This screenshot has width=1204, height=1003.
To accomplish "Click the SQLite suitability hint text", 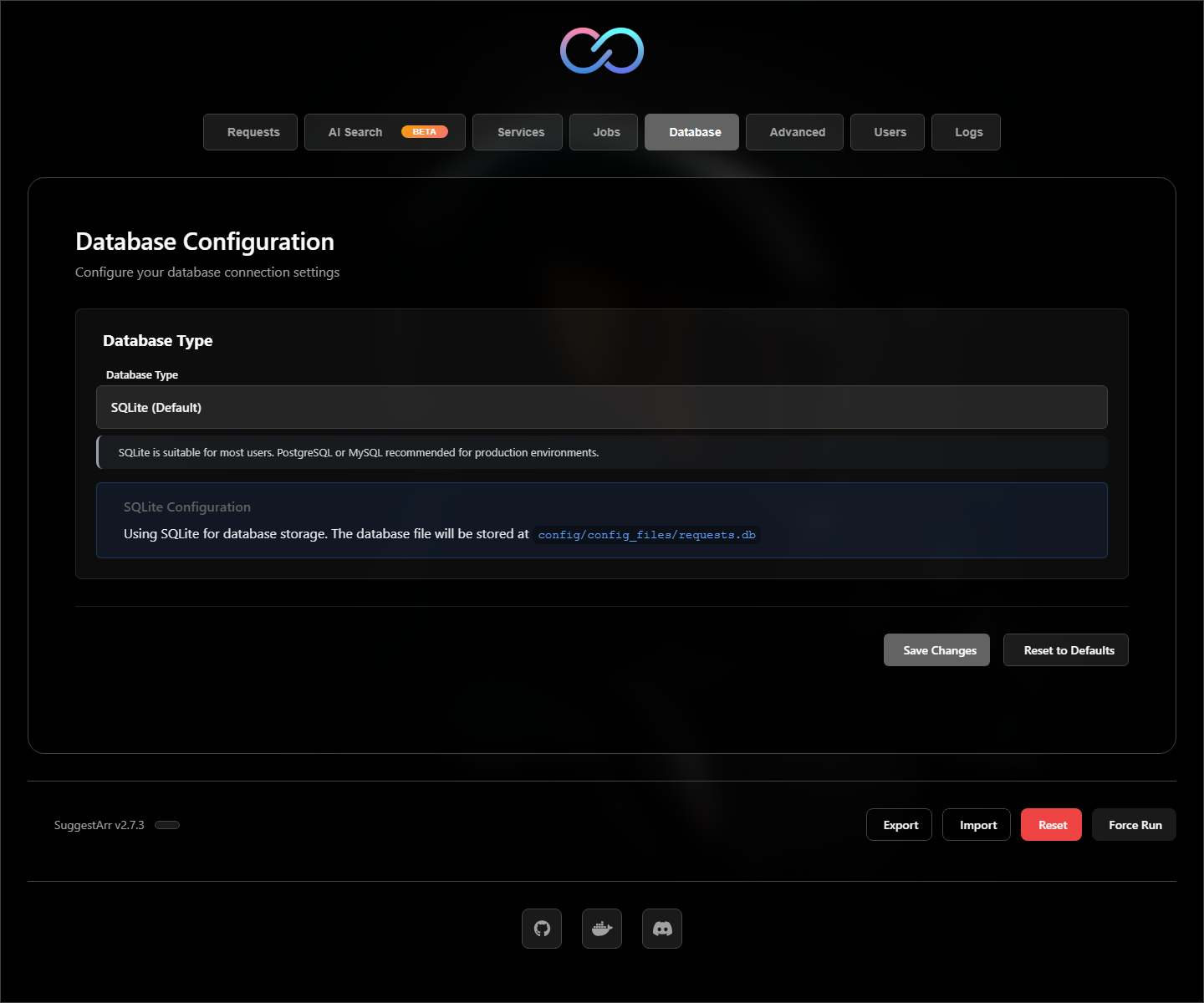I will [359, 452].
